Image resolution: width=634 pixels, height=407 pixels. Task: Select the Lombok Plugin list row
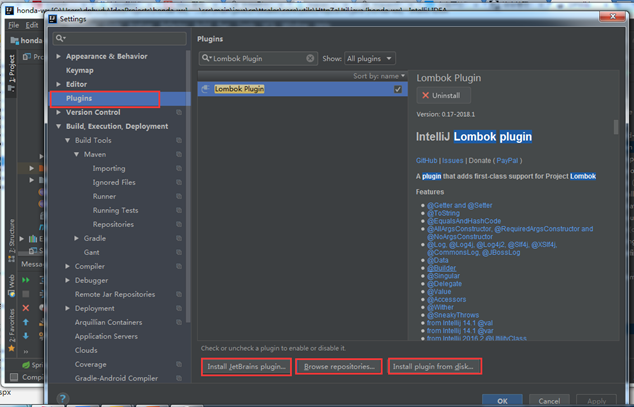(x=302, y=89)
